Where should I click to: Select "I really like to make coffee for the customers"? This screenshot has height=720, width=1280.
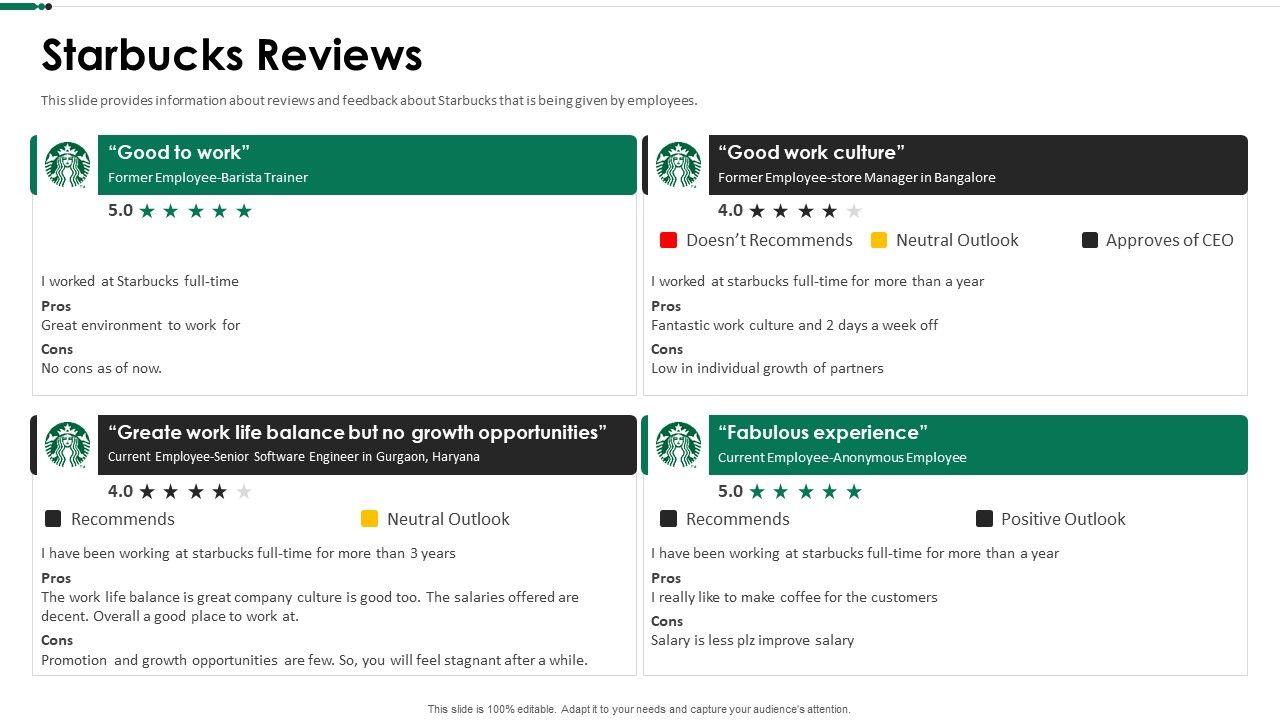(794, 597)
